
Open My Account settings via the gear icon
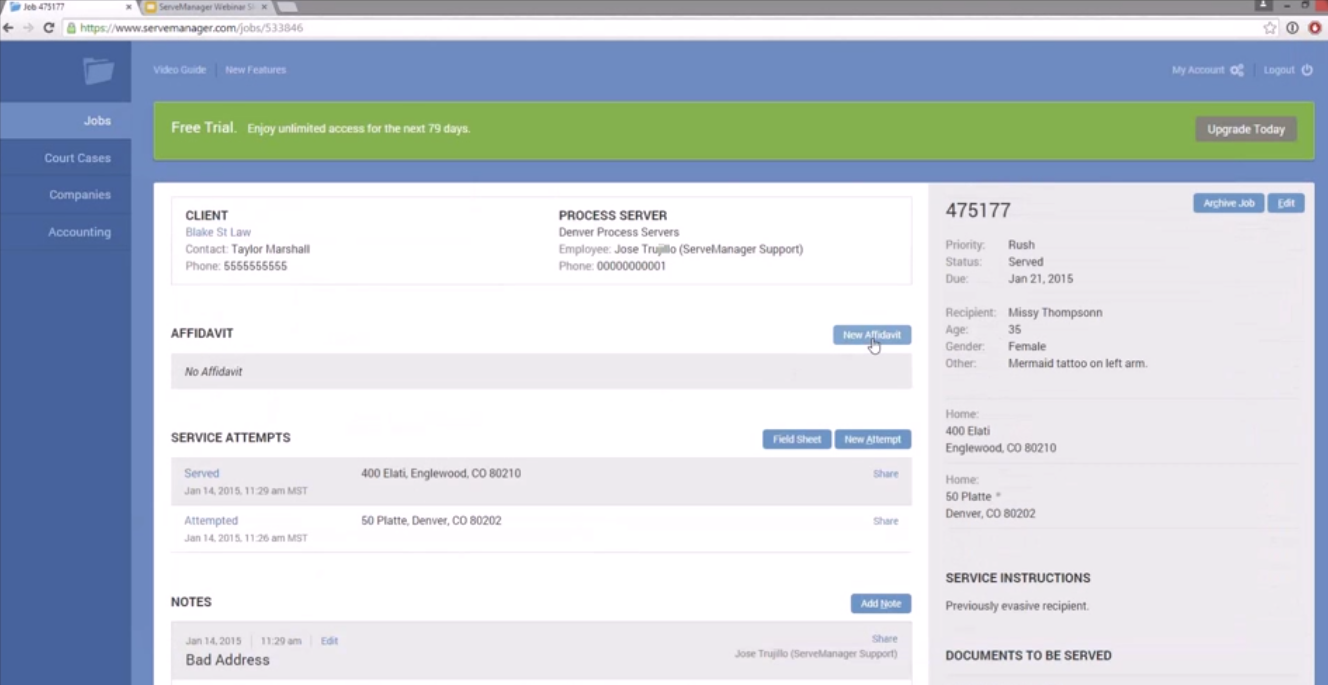[x=1236, y=70]
